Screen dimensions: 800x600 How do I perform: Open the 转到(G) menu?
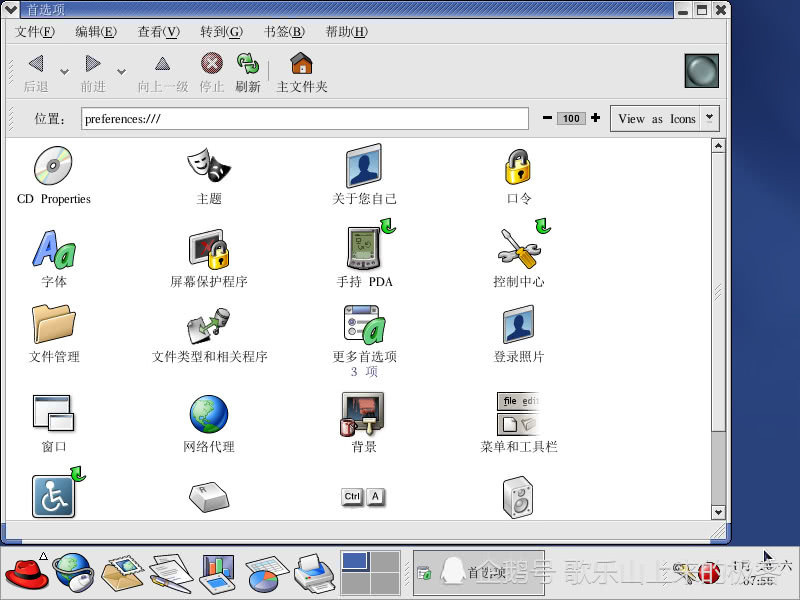221,32
